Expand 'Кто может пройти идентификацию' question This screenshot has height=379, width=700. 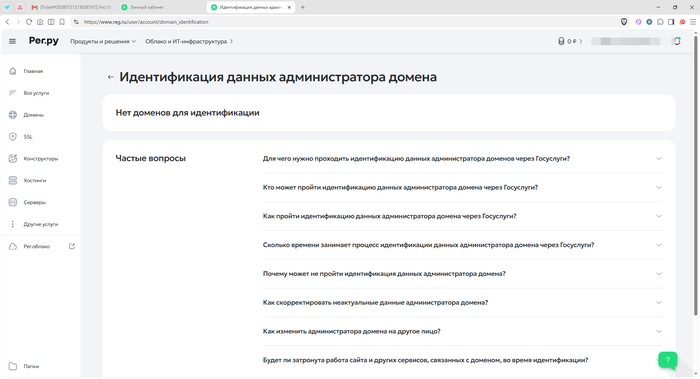click(x=462, y=187)
